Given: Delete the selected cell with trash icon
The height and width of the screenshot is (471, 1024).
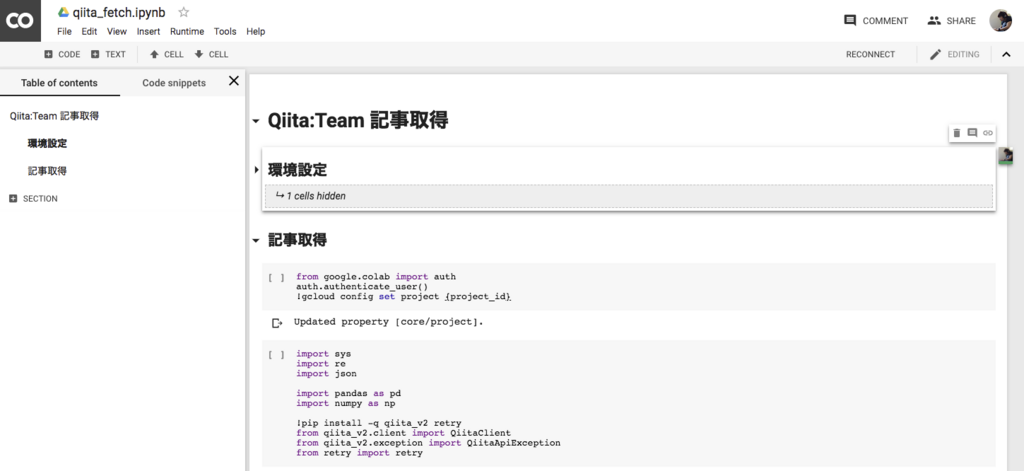Looking at the screenshot, I should pyautogui.click(x=957, y=133).
